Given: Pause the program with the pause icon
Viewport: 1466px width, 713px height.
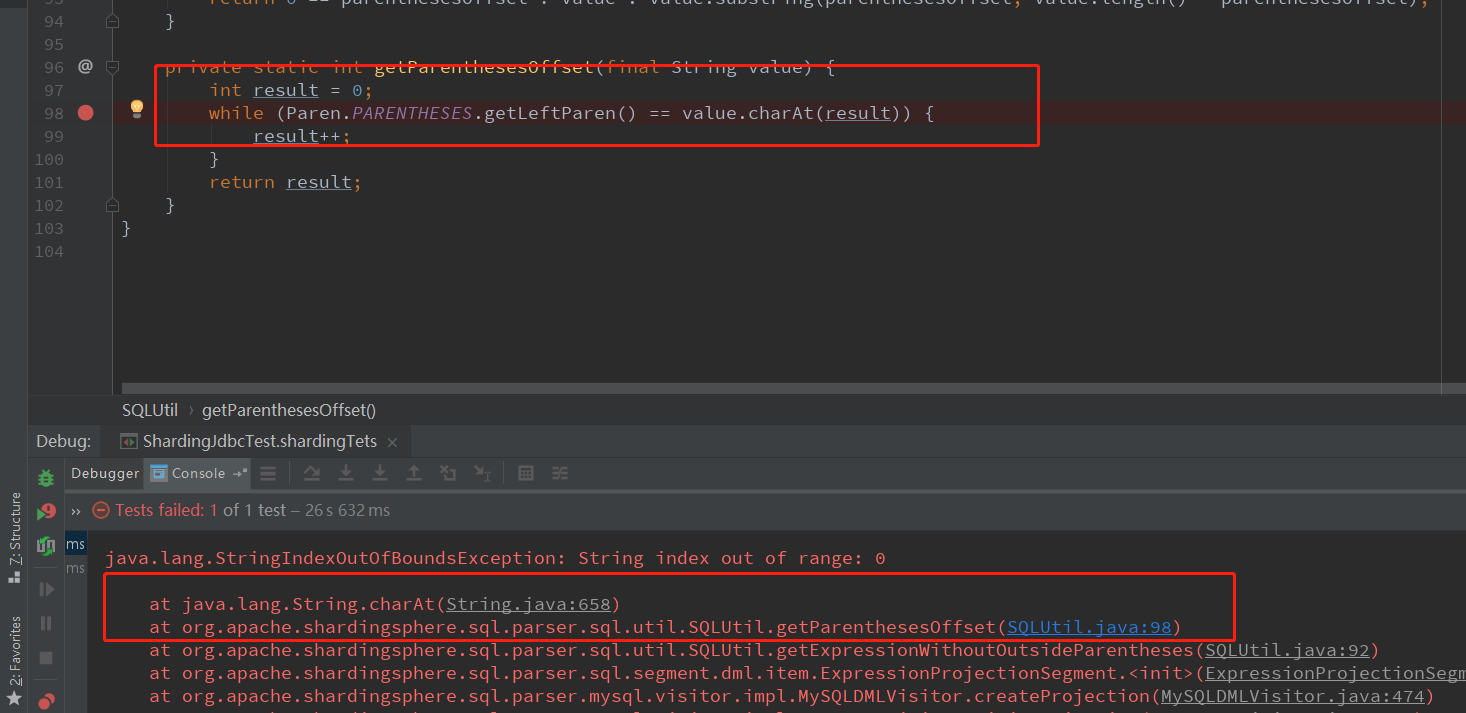Looking at the screenshot, I should click(x=45, y=623).
